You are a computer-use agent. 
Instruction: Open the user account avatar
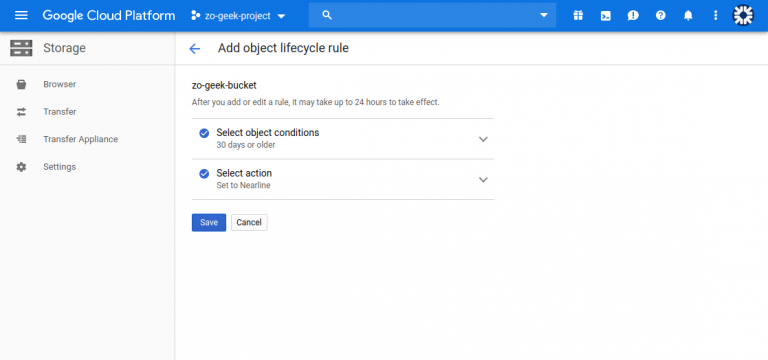tap(743, 16)
